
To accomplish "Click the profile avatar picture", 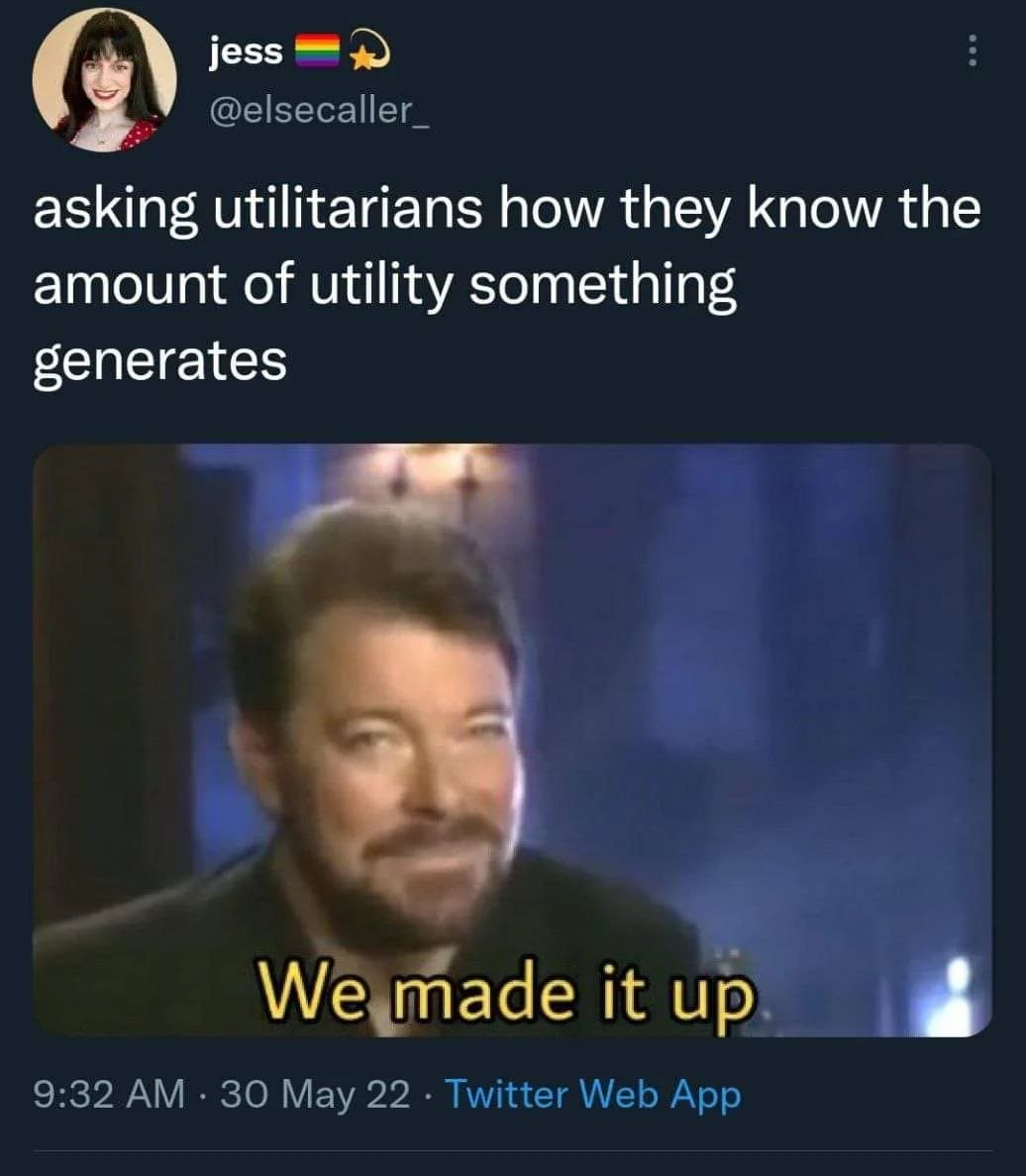I will point(104,79).
